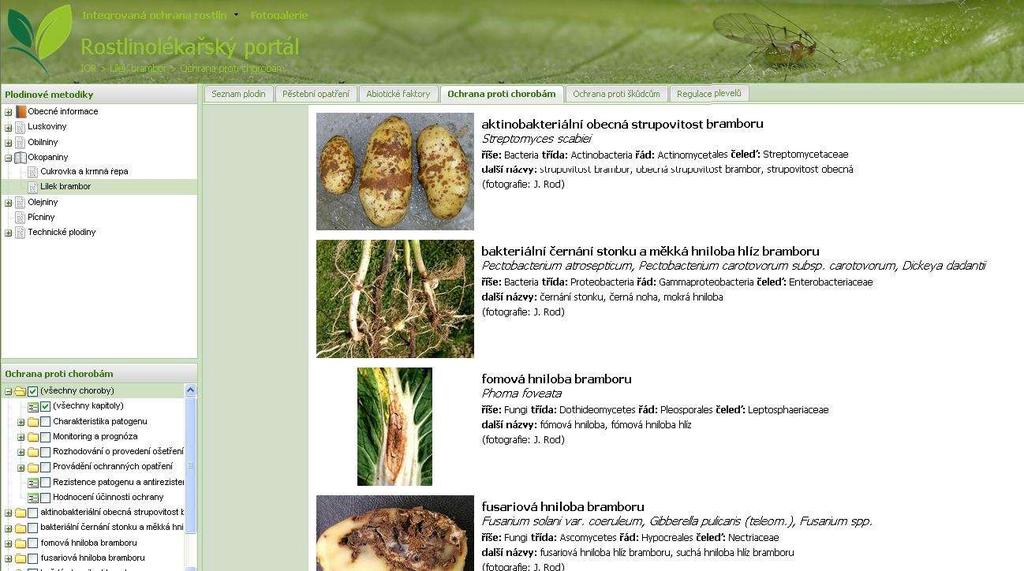Click the folder icon of fusariová hniloba bramboru
1024x571 pixels.
pyautogui.click(x=20, y=559)
